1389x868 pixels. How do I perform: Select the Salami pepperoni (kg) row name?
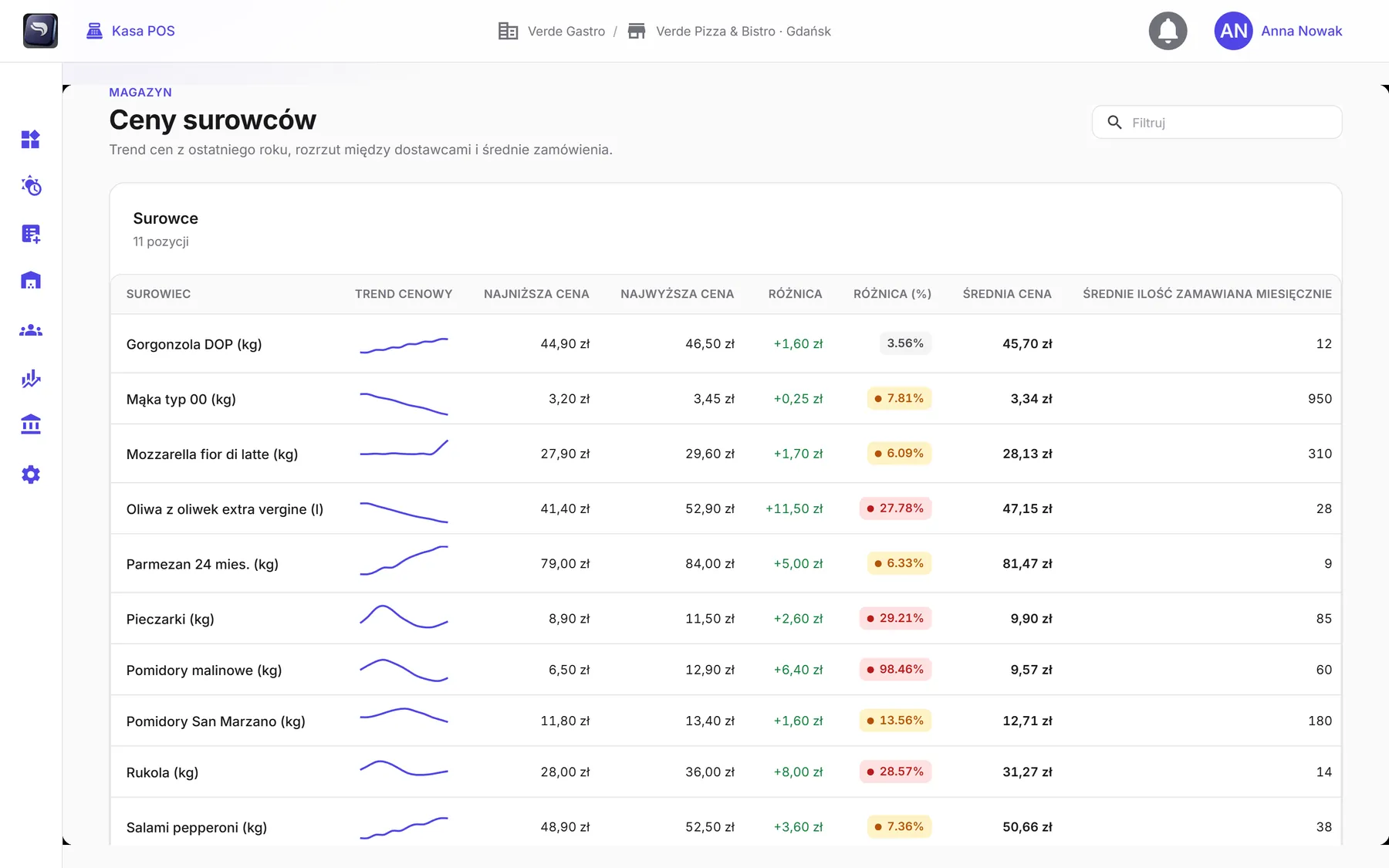point(197,828)
